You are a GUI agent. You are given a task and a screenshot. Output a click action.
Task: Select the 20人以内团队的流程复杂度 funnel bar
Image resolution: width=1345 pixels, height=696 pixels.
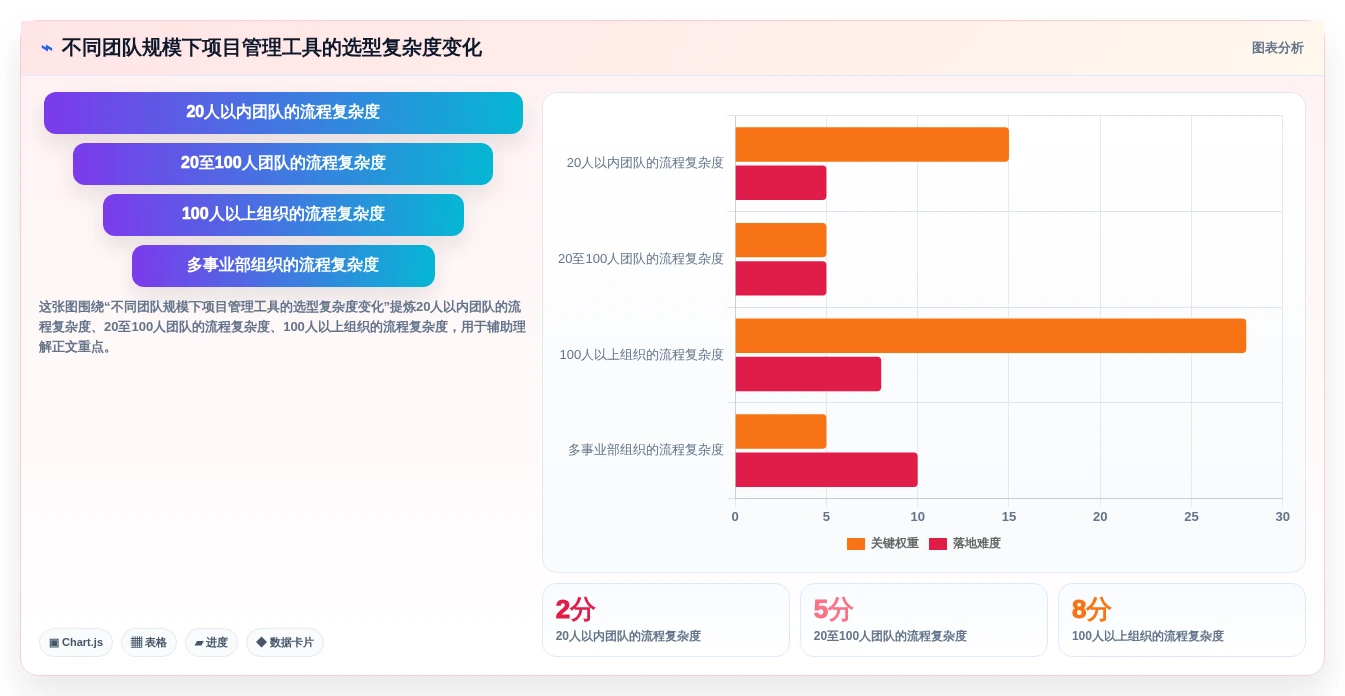click(283, 113)
